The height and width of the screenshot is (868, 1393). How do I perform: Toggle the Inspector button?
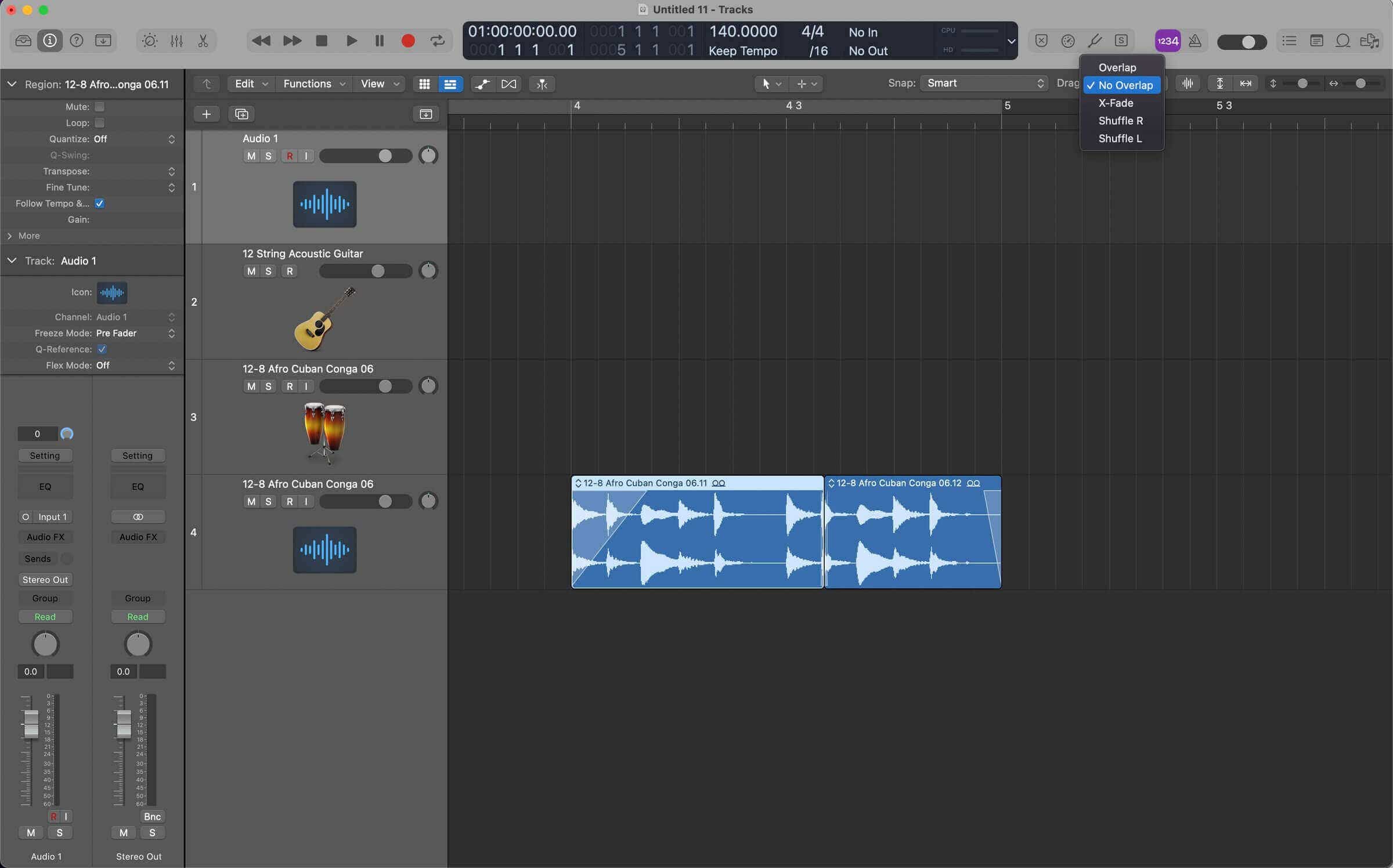tap(50, 41)
